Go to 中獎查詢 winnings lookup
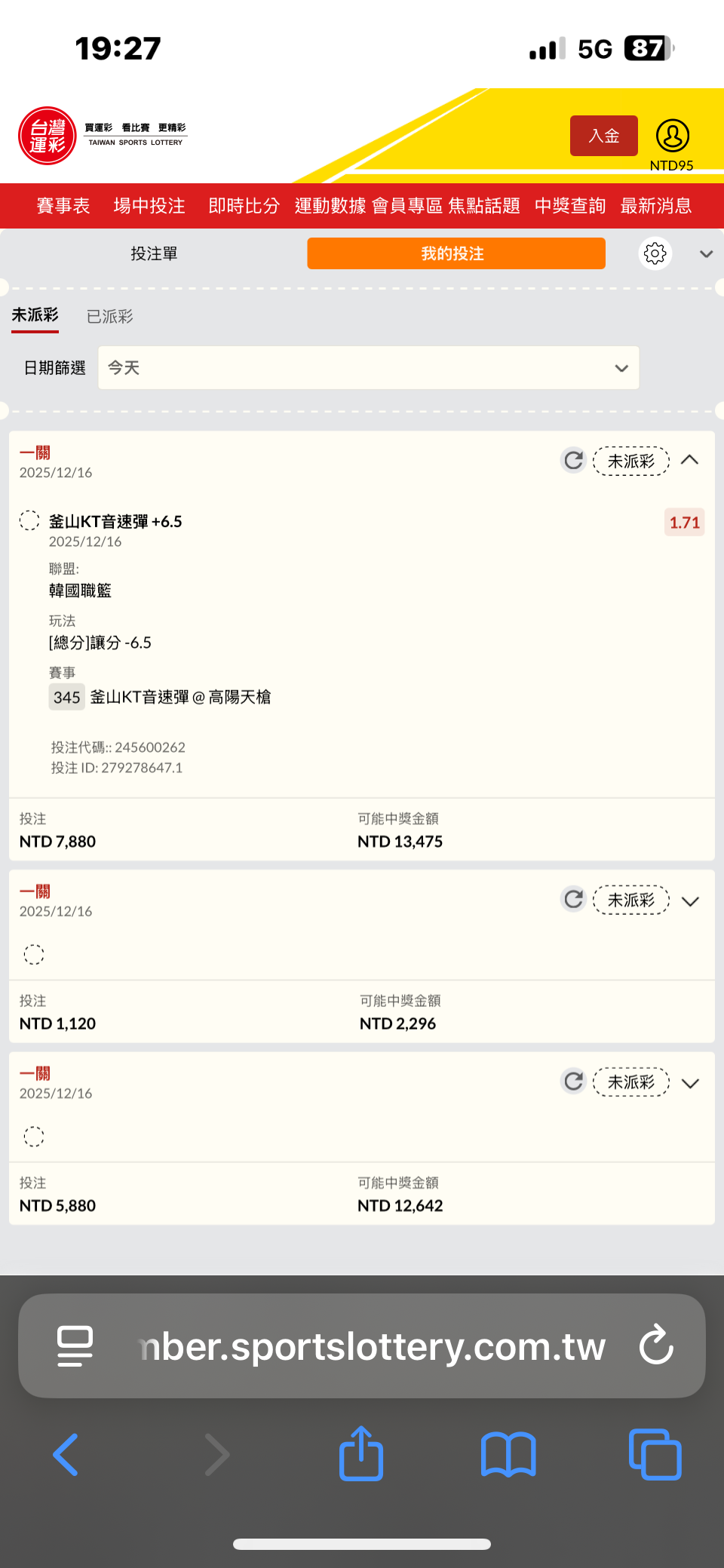 570,206
